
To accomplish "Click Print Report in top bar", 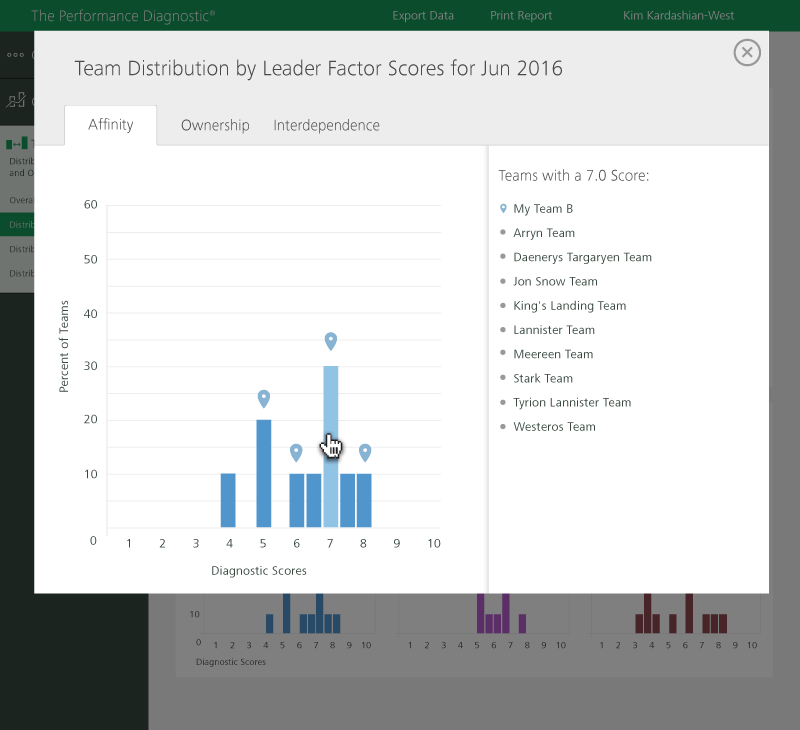I will [521, 15].
